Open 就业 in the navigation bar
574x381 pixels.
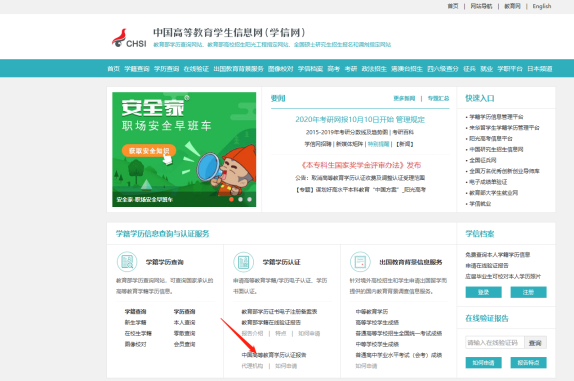487,68
